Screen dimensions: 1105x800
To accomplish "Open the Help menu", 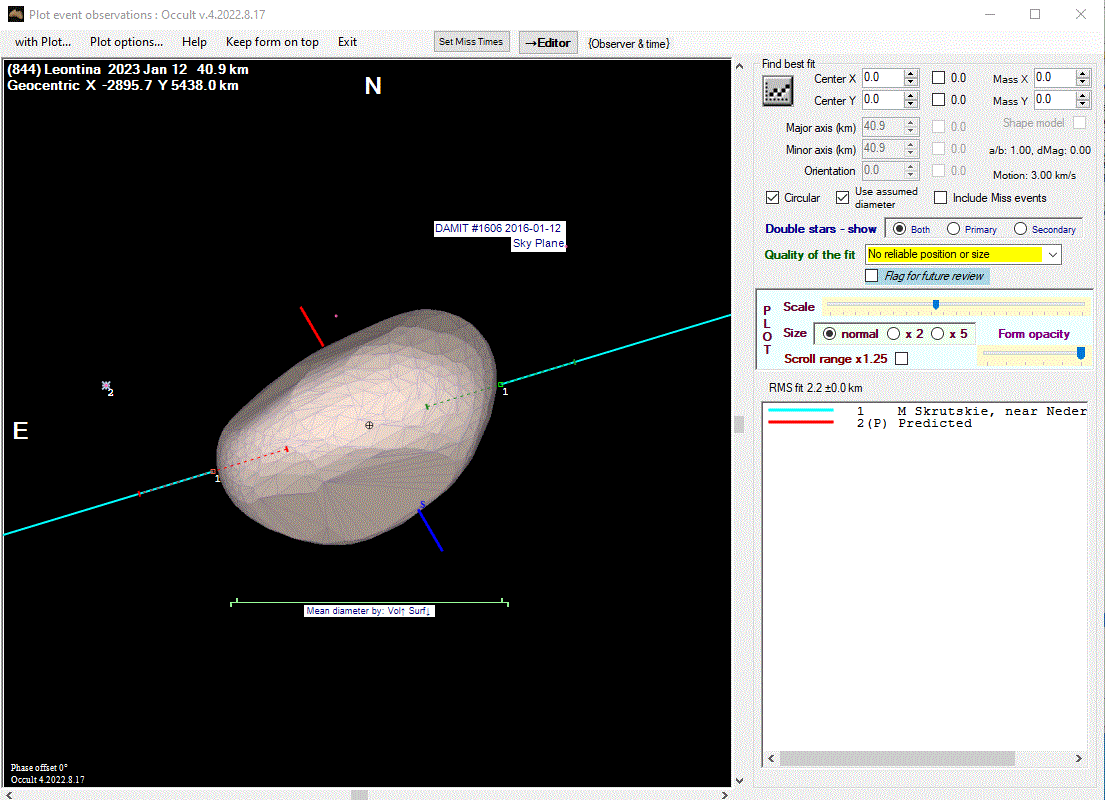I will coord(194,42).
